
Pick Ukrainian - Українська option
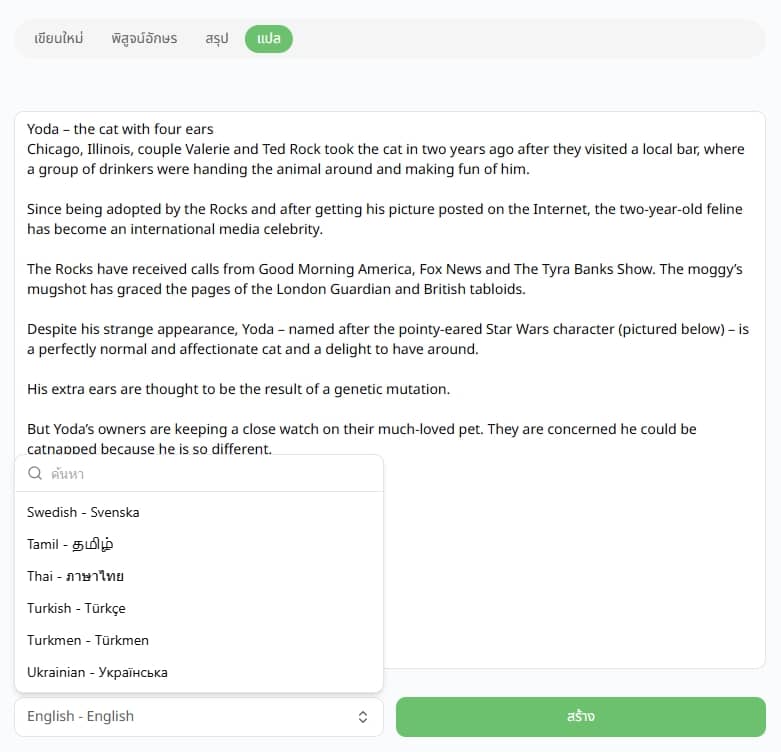point(97,672)
